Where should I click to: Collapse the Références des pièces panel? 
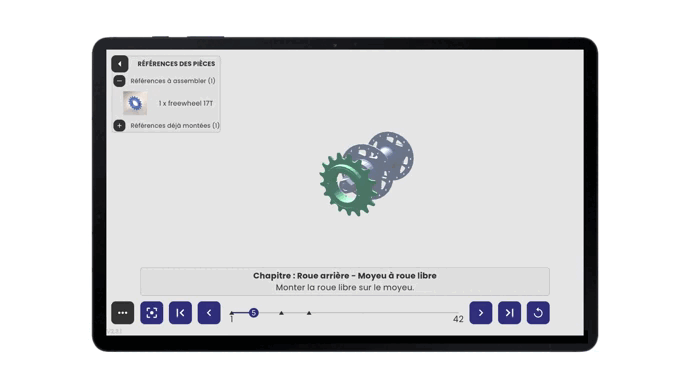tap(120, 64)
